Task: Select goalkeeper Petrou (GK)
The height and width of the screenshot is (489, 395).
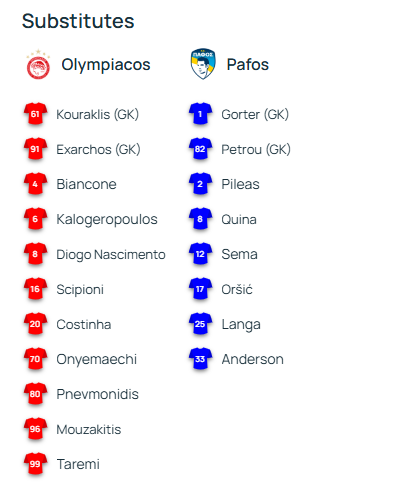Action: [x=256, y=149]
